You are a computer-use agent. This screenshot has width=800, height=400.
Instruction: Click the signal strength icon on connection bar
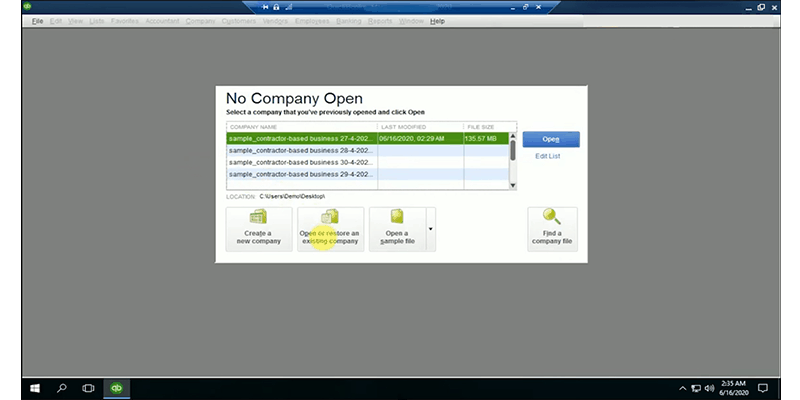coord(289,7)
